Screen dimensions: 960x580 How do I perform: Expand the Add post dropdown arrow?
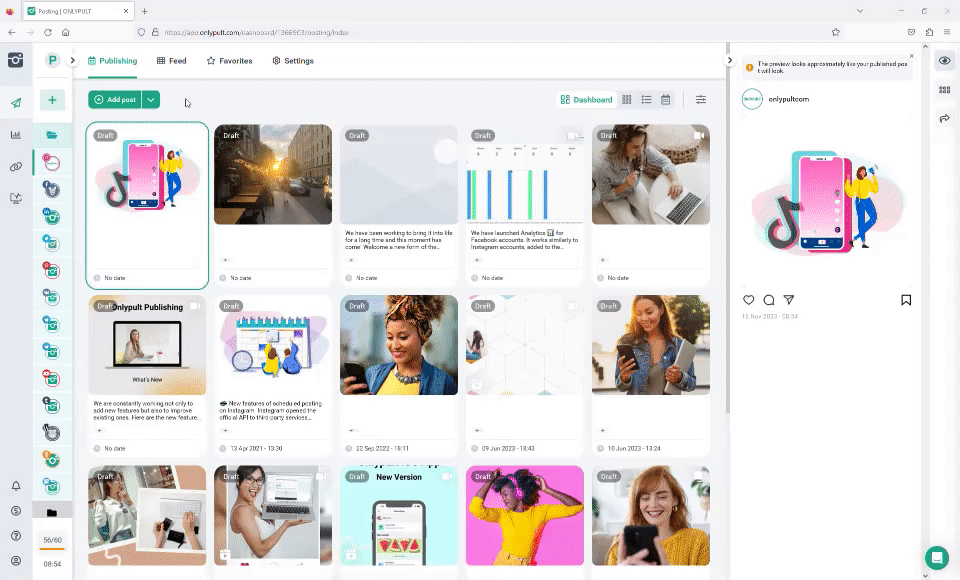click(150, 100)
